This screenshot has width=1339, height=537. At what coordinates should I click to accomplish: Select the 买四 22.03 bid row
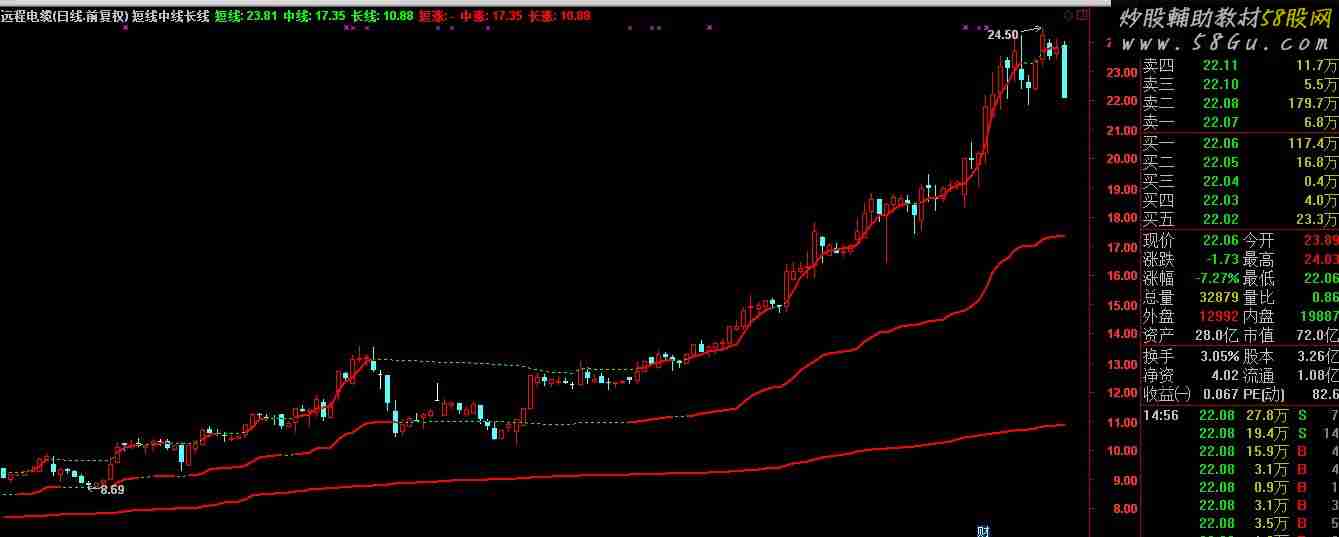coord(1240,200)
